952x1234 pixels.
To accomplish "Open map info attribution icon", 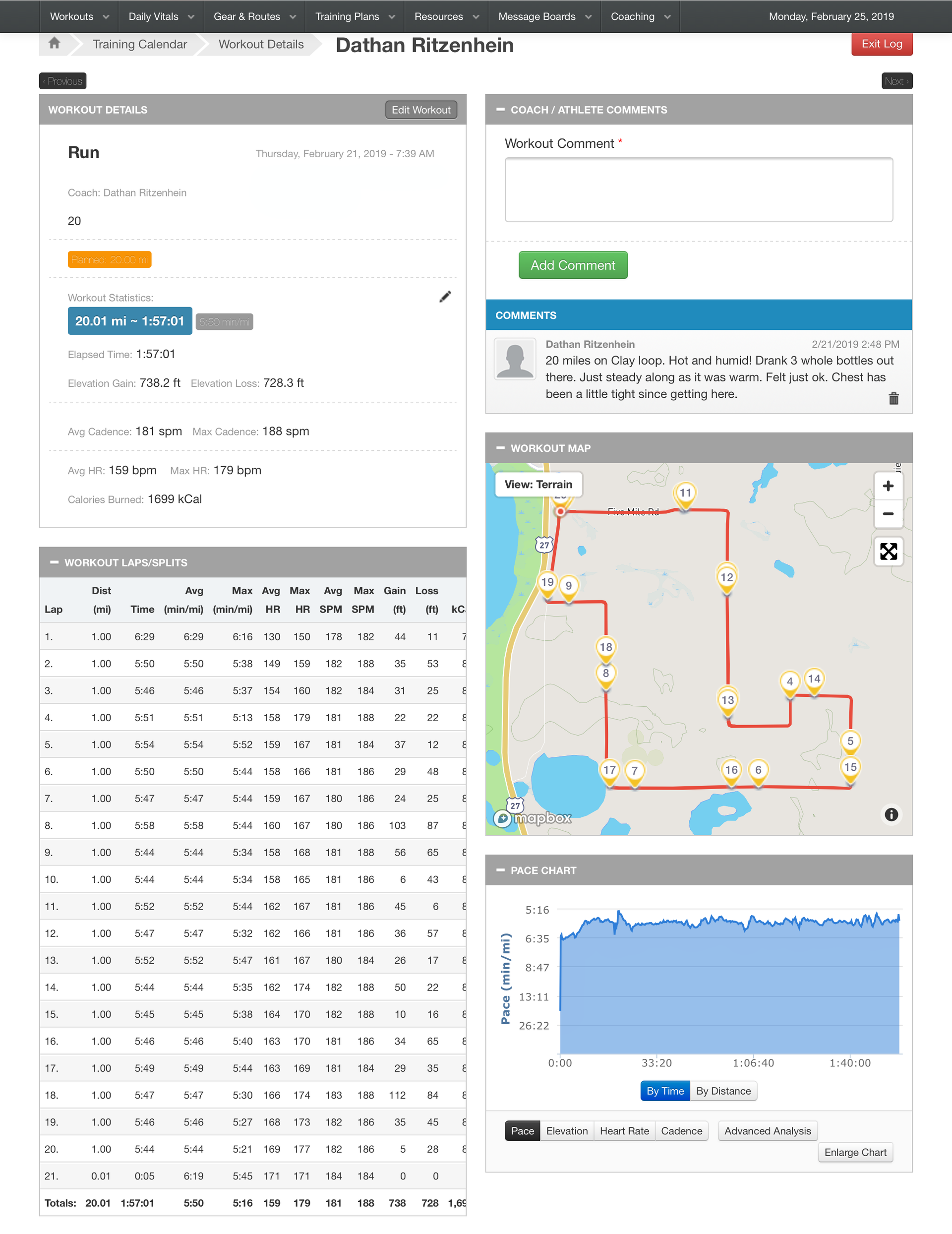I will (x=891, y=815).
